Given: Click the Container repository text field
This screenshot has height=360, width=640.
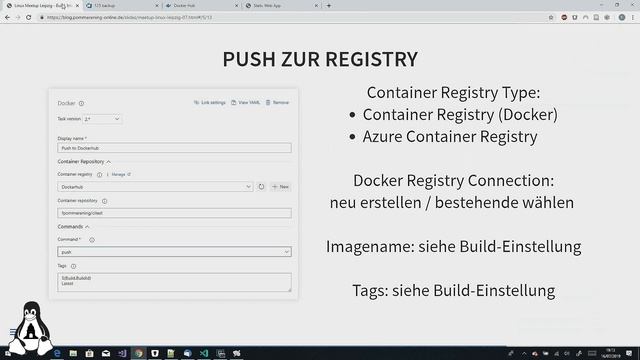Looking at the screenshot, I should pos(174,213).
